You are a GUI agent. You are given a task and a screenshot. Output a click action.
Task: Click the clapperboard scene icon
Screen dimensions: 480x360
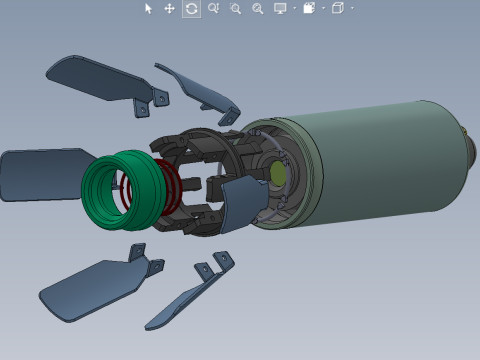coord(309,8)
